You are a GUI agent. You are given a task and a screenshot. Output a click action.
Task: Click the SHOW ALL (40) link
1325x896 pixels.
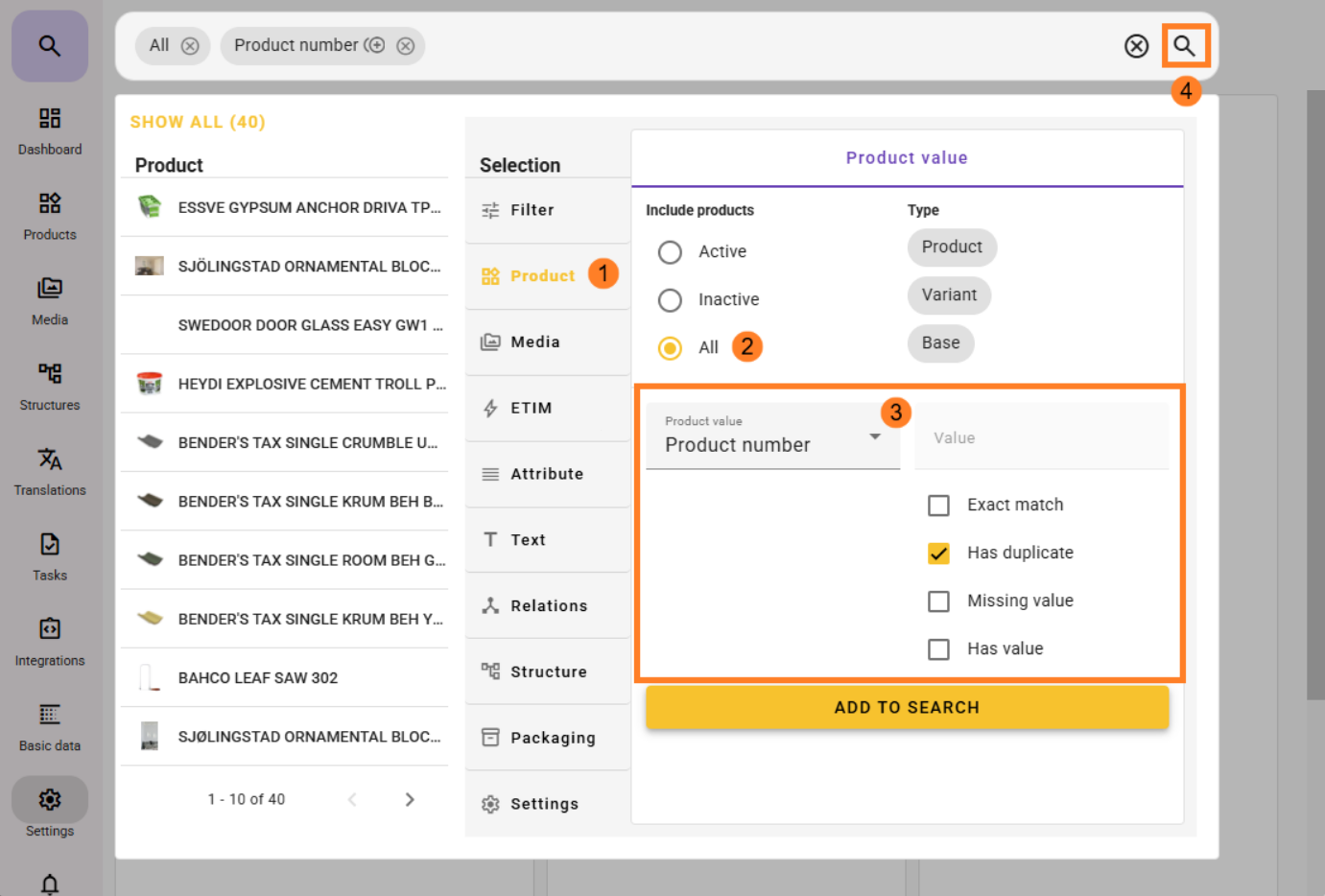[198, 122]
